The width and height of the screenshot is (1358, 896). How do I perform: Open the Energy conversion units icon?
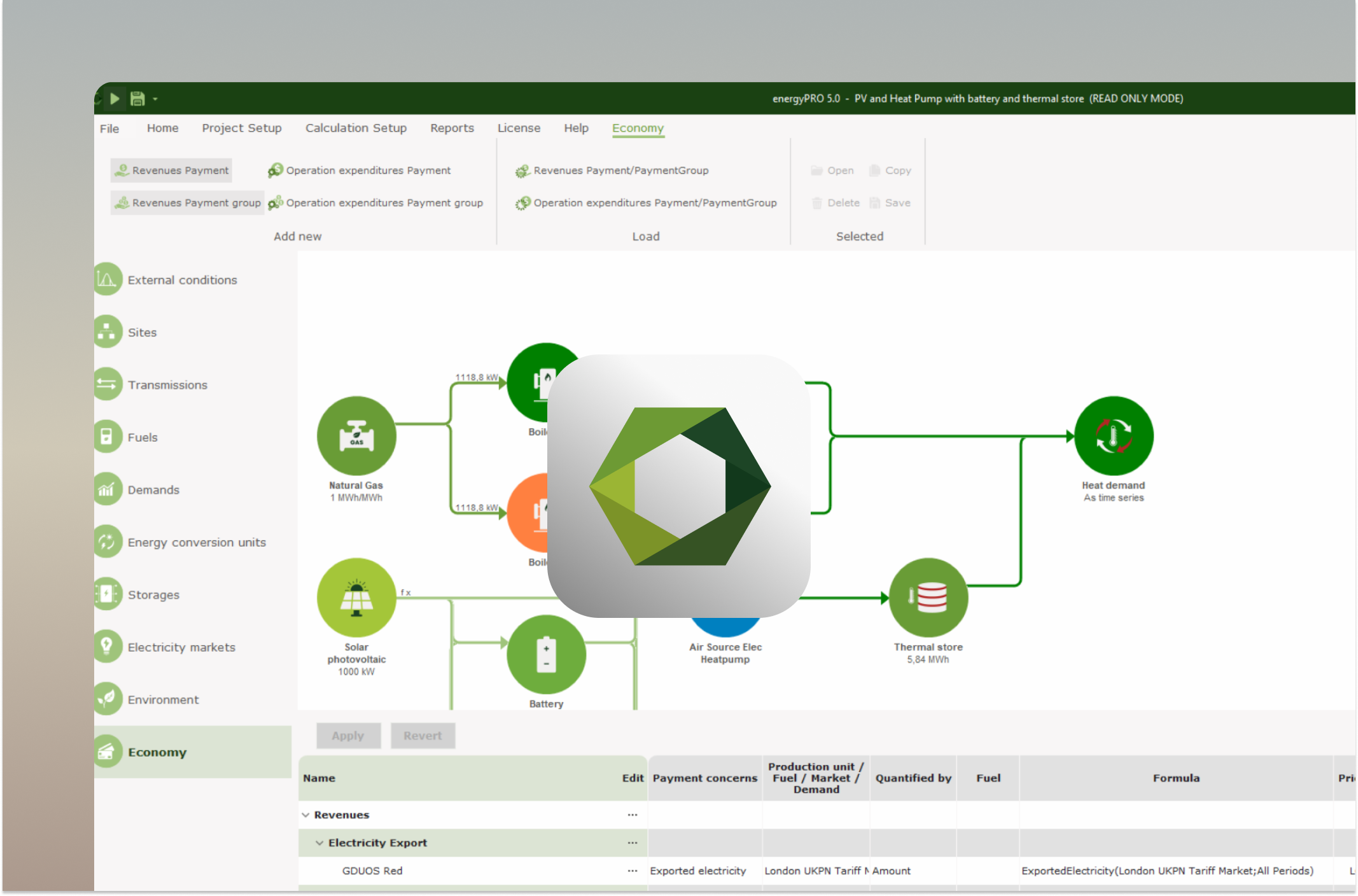(107, 542)
